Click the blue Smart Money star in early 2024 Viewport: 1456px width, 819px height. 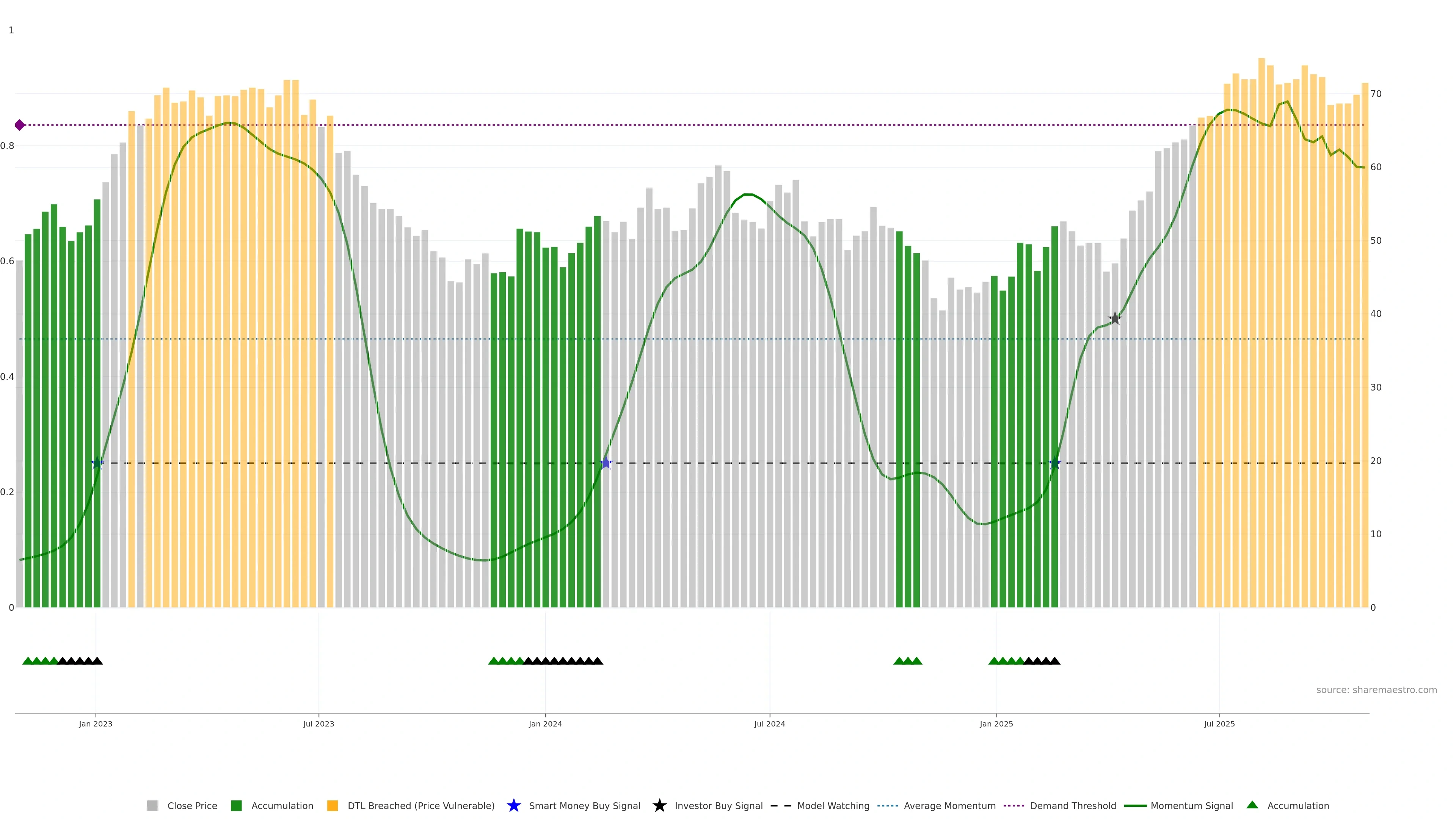(x=606, y=463)
